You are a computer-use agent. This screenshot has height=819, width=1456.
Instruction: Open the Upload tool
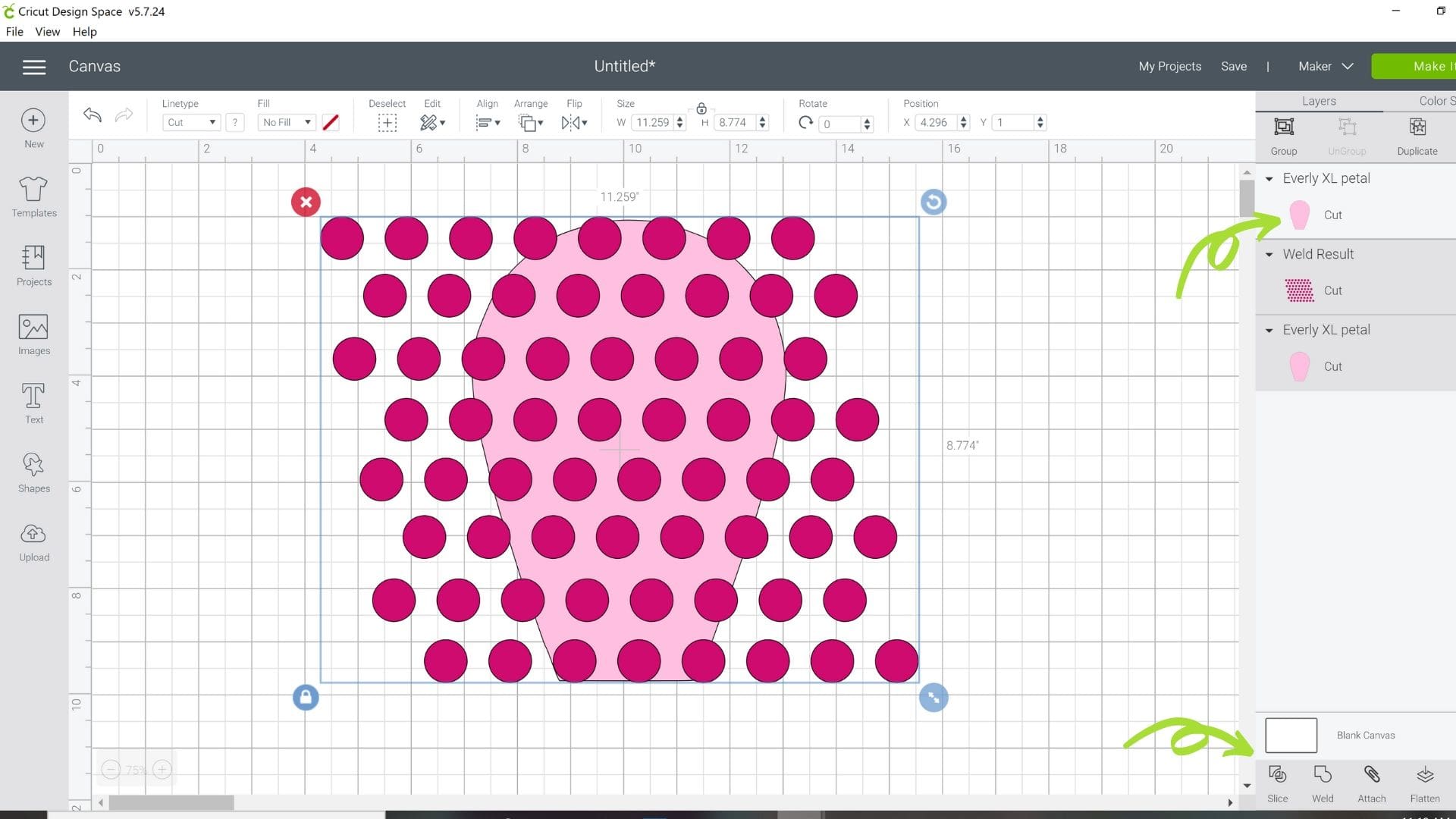[33, 540]
